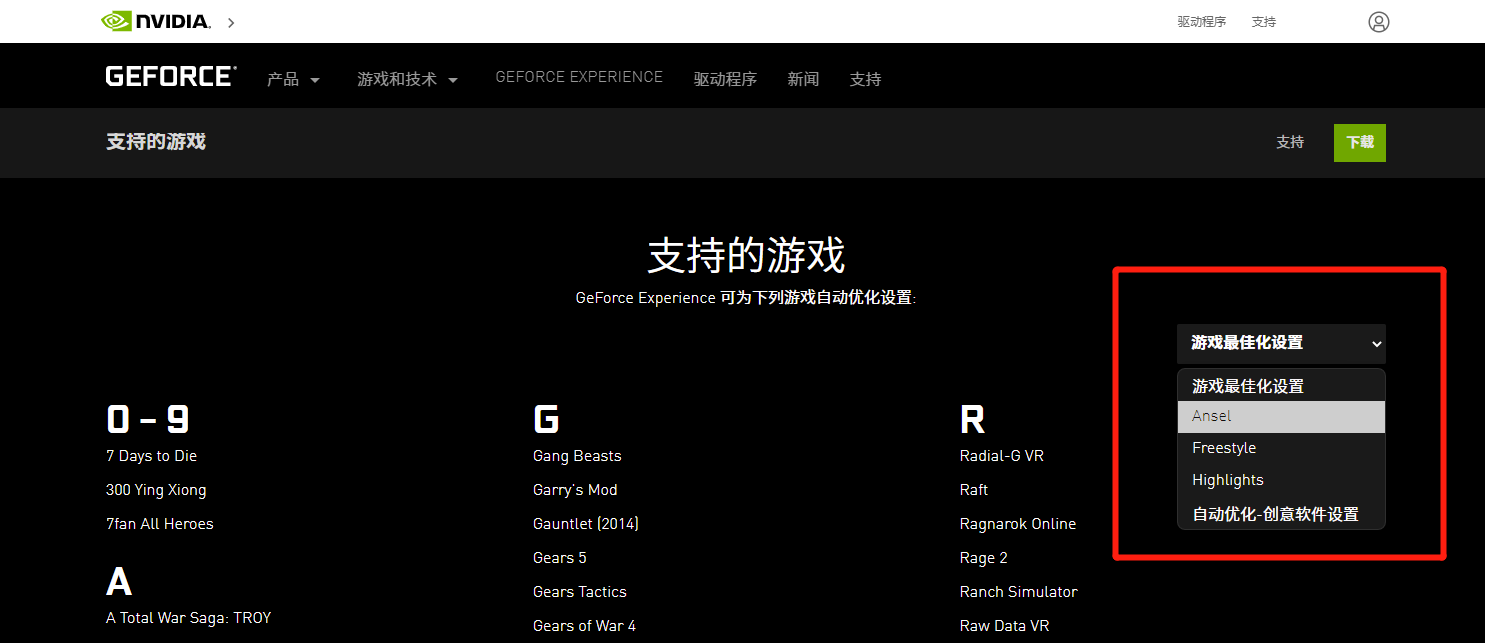Screen dimensions: 1485x643
Task: Open the user account profile icon
Action: (1379, 22)
